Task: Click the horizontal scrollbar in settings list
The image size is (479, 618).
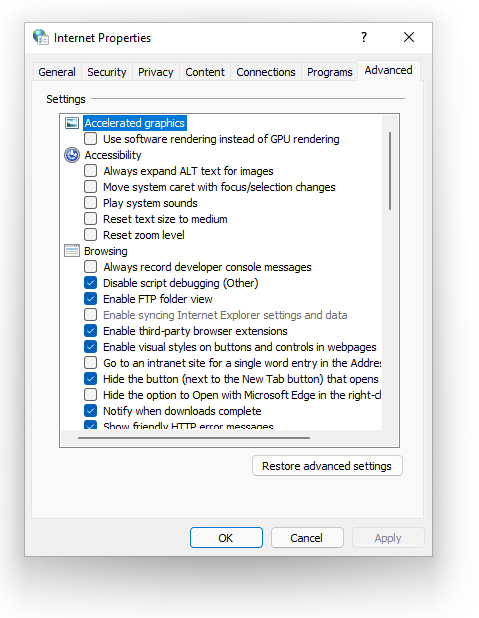Action: pos(194,437)
